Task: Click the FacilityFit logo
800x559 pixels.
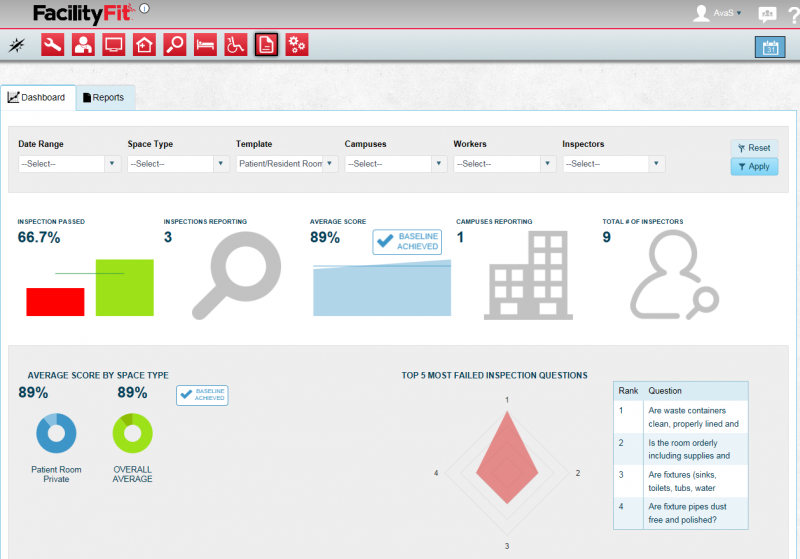Action: pos(84,14)
